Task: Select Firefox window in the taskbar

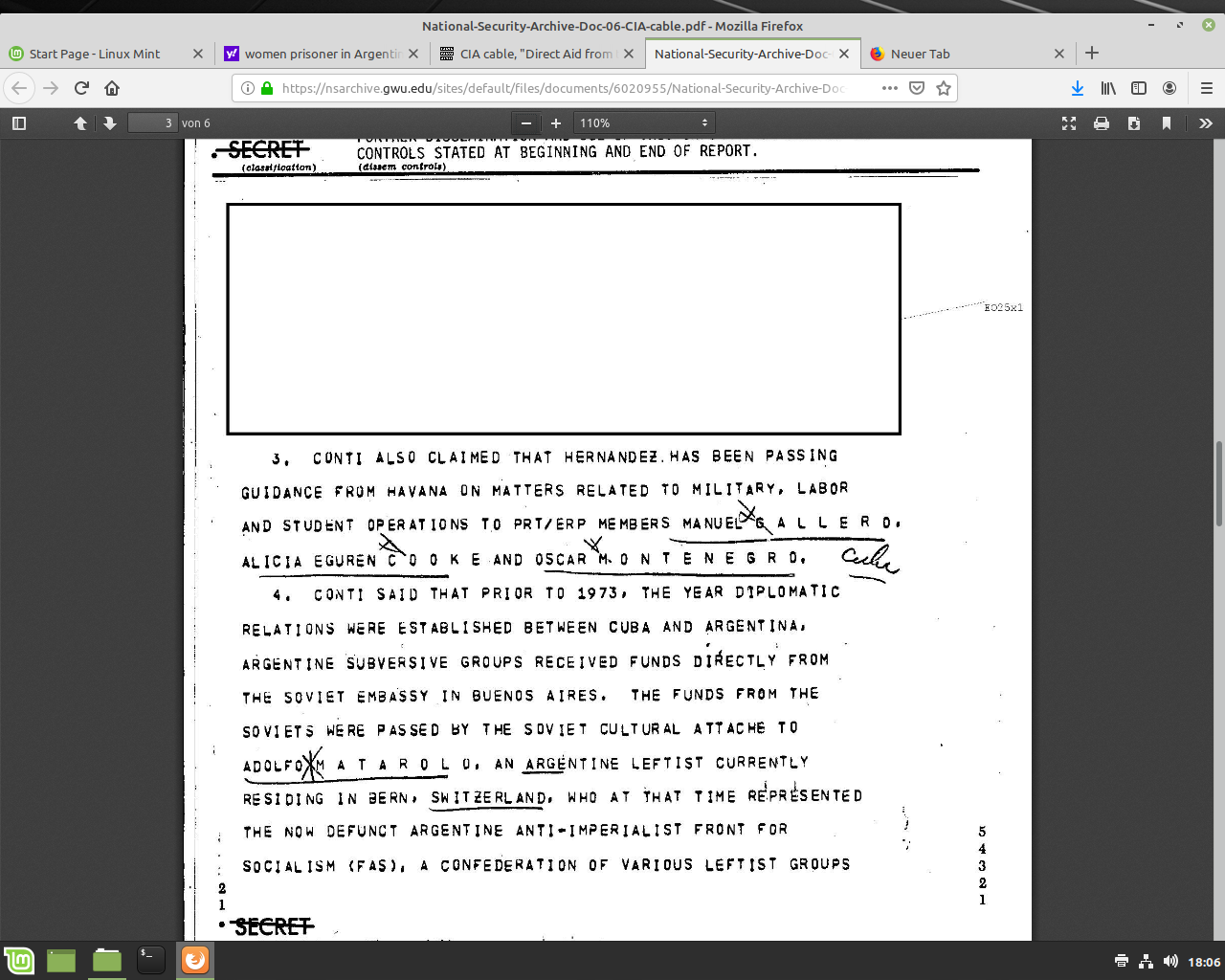Action: (x=195, y=960)
